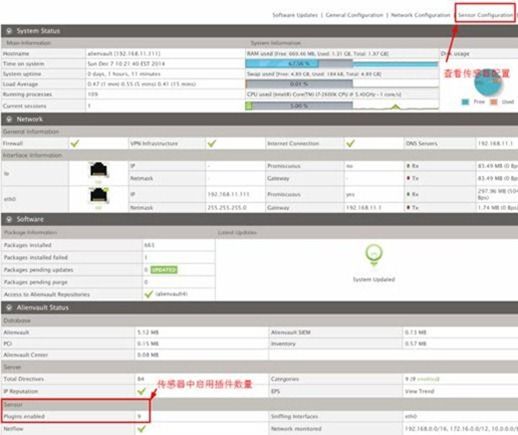The height and width of the screenshot is (435, 518).
Task: Click the IP Reputation green checkmark
Action: pyautogui.click(x=141, y=391)
